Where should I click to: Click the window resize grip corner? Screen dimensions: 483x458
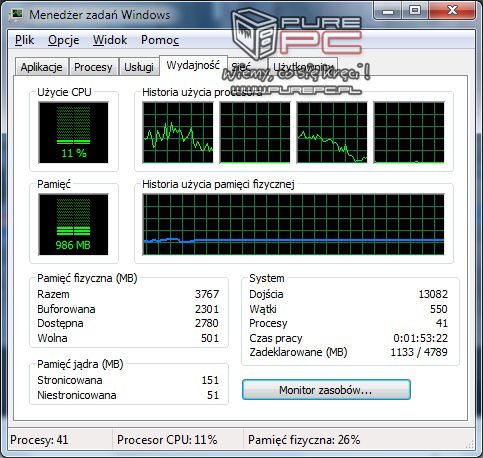click(x=471, y=444)
